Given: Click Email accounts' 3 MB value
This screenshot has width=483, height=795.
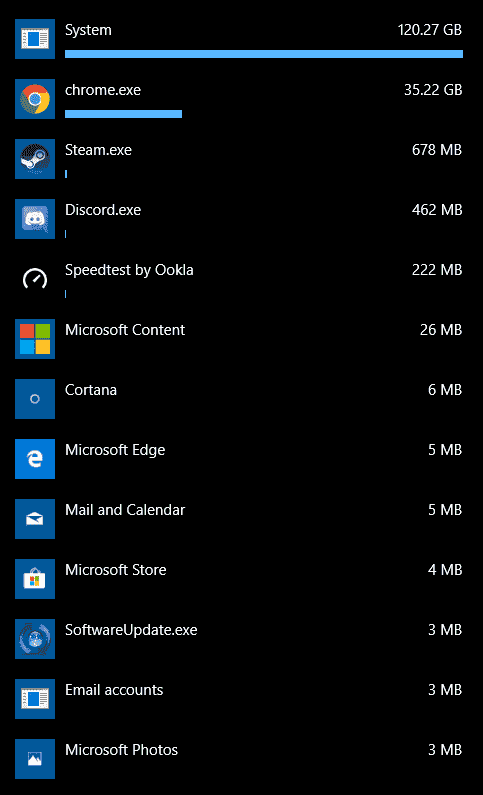Looking at the screenshot, I should [445, 690].
